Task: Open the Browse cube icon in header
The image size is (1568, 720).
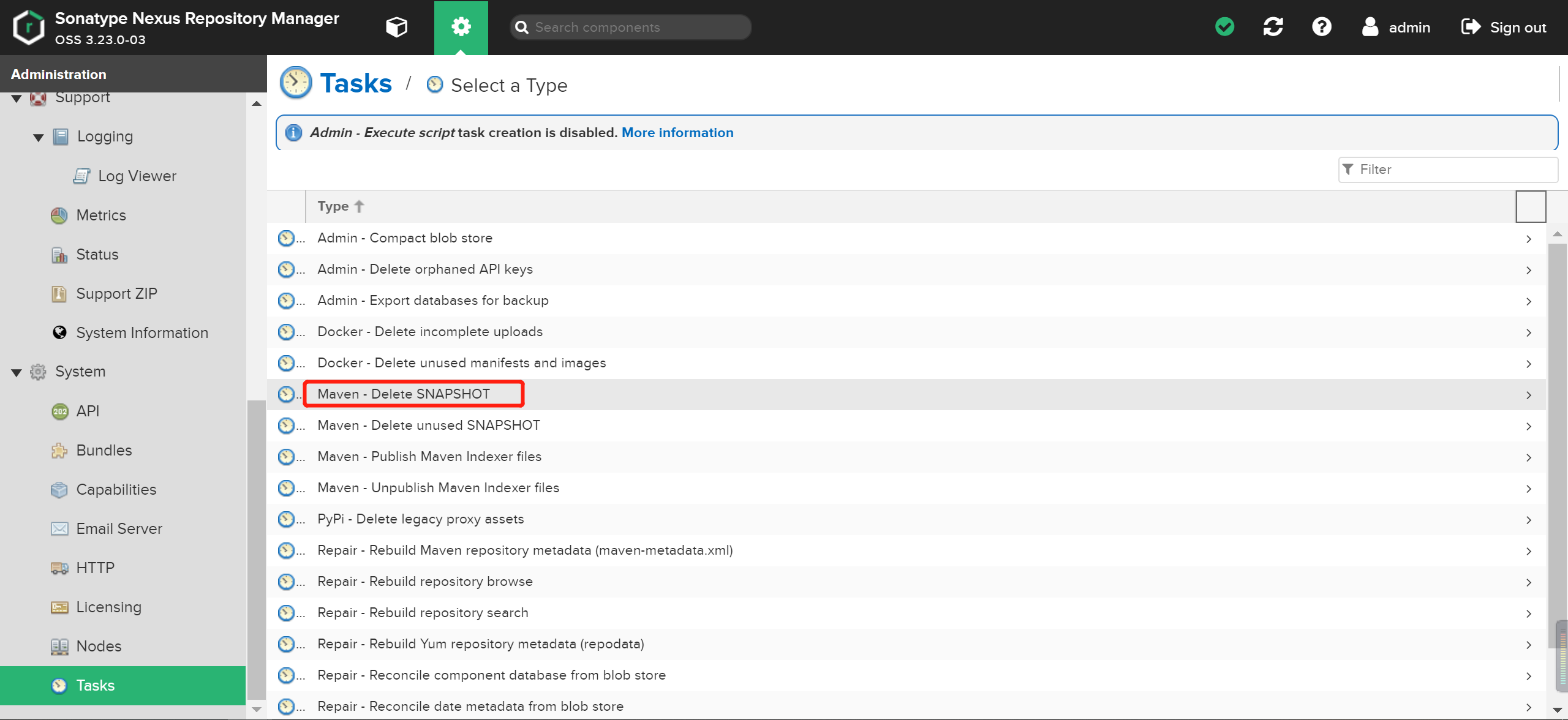Action: [396, 27]
